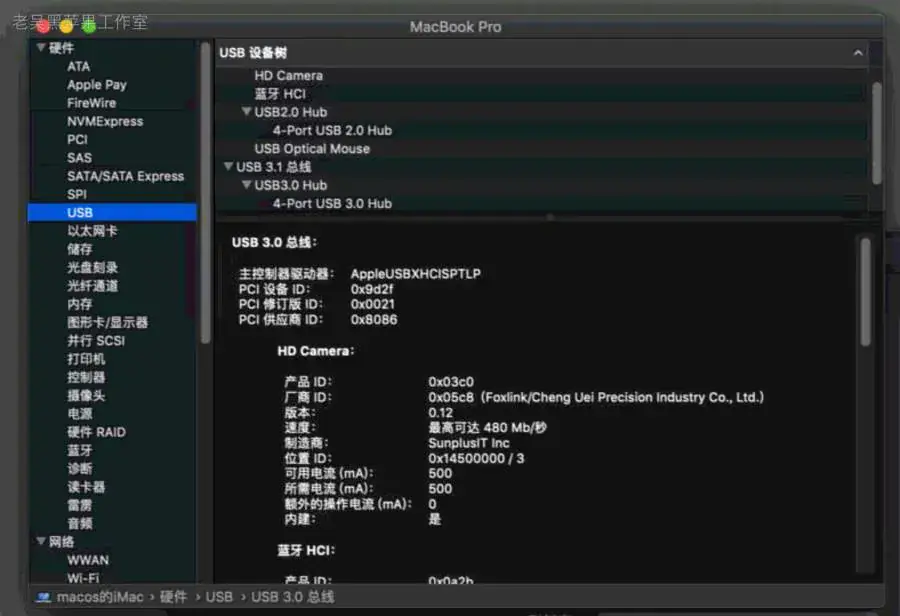Click the AppleUSBXHCISPTLP driver value

(x=416, y=274)
